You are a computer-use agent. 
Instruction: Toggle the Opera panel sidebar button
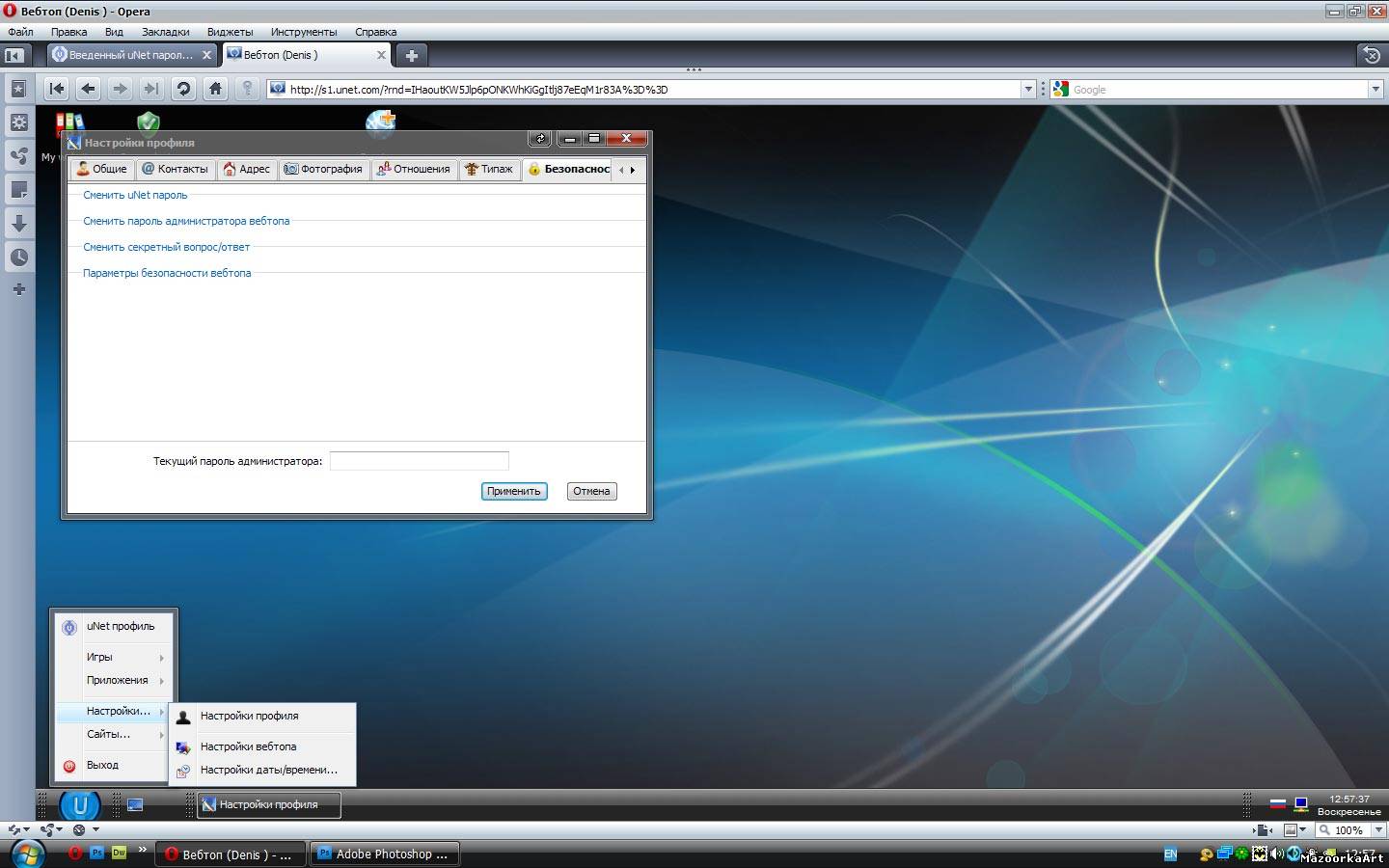coord(14,56)
